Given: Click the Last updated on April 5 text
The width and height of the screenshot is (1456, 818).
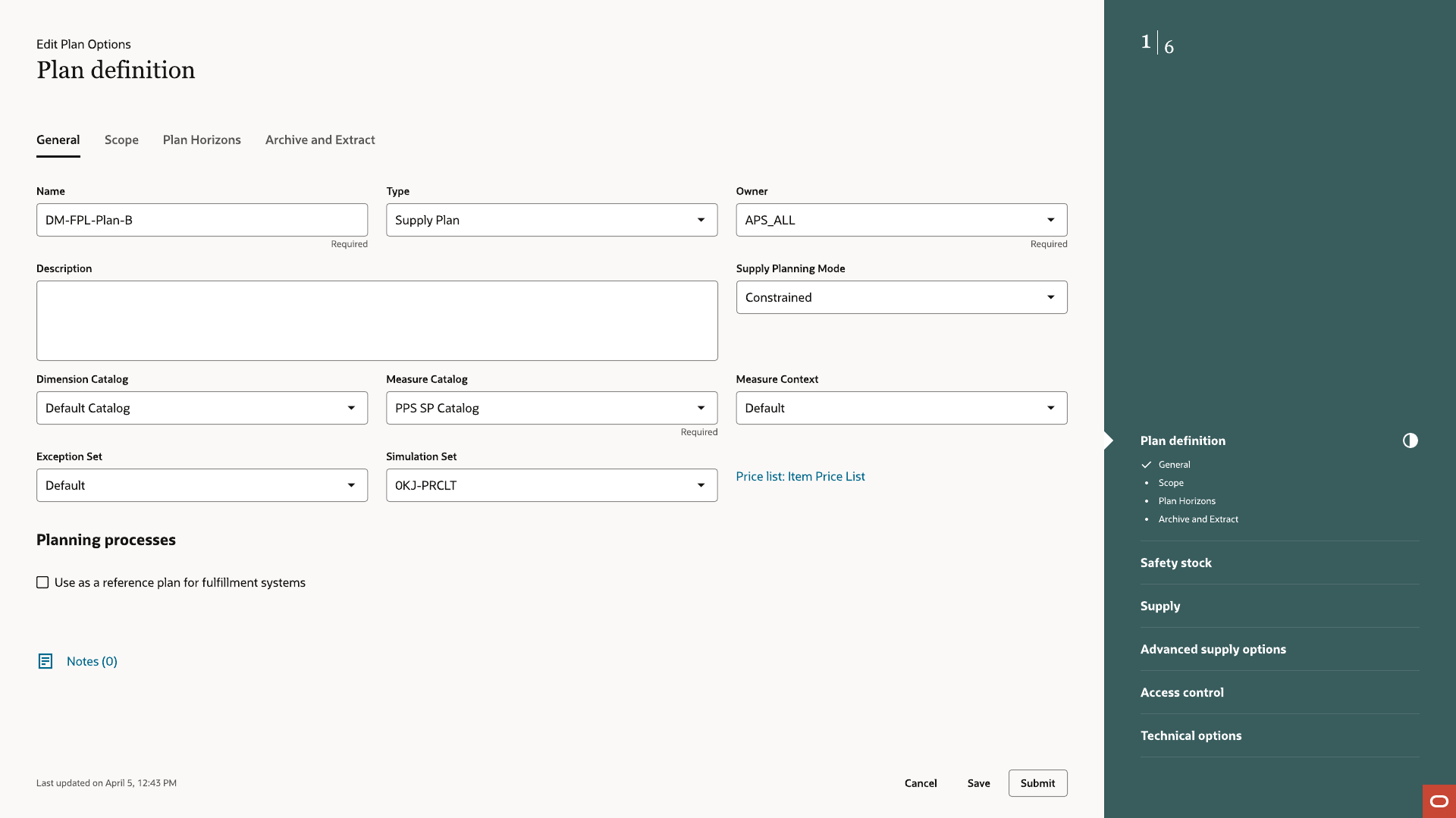Looking at the screenshot, I should coord(106,783).
